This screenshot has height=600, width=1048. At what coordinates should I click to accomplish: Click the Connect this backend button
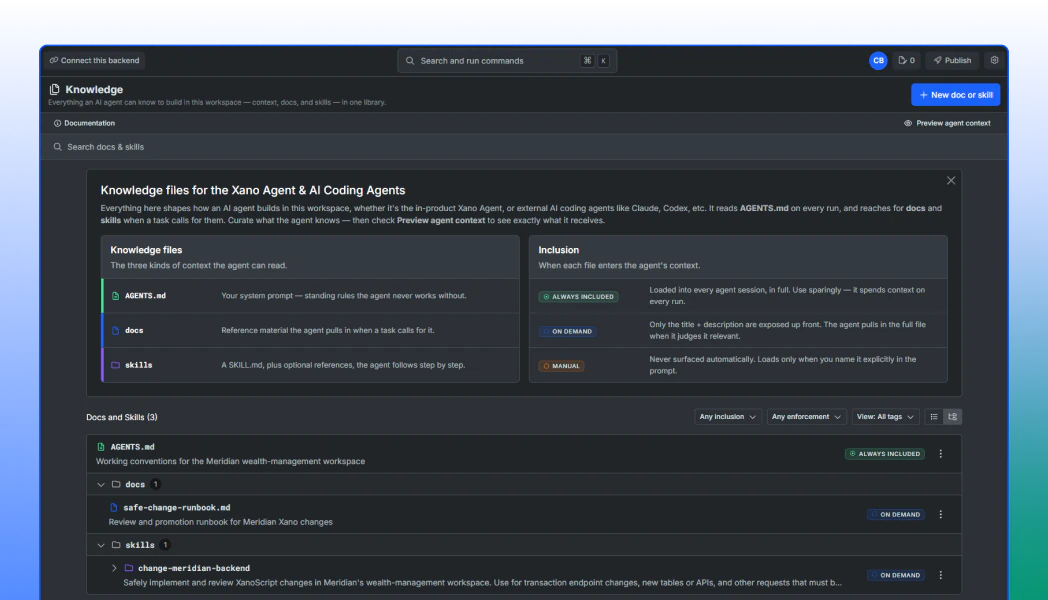94,60
